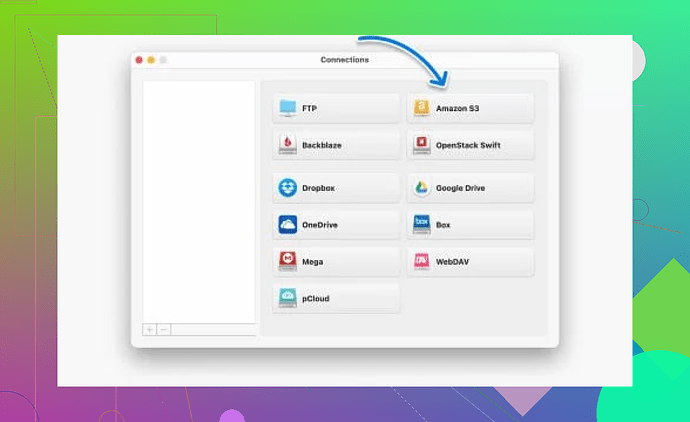Pick the pCloud label text
690x422 pixels.
point(316,298)
